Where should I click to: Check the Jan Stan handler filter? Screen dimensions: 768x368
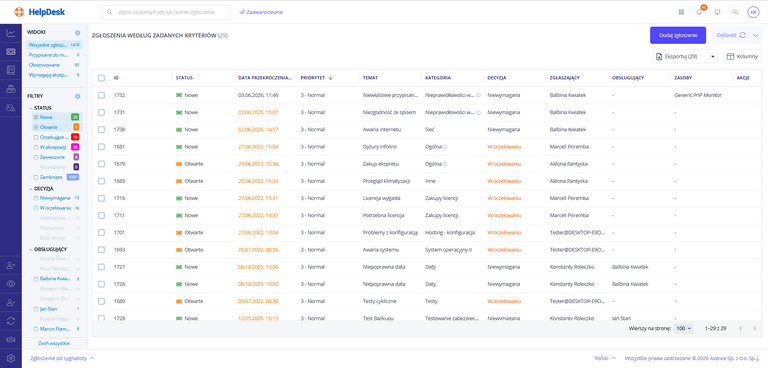pyautogui.click(x=36, y=309)
